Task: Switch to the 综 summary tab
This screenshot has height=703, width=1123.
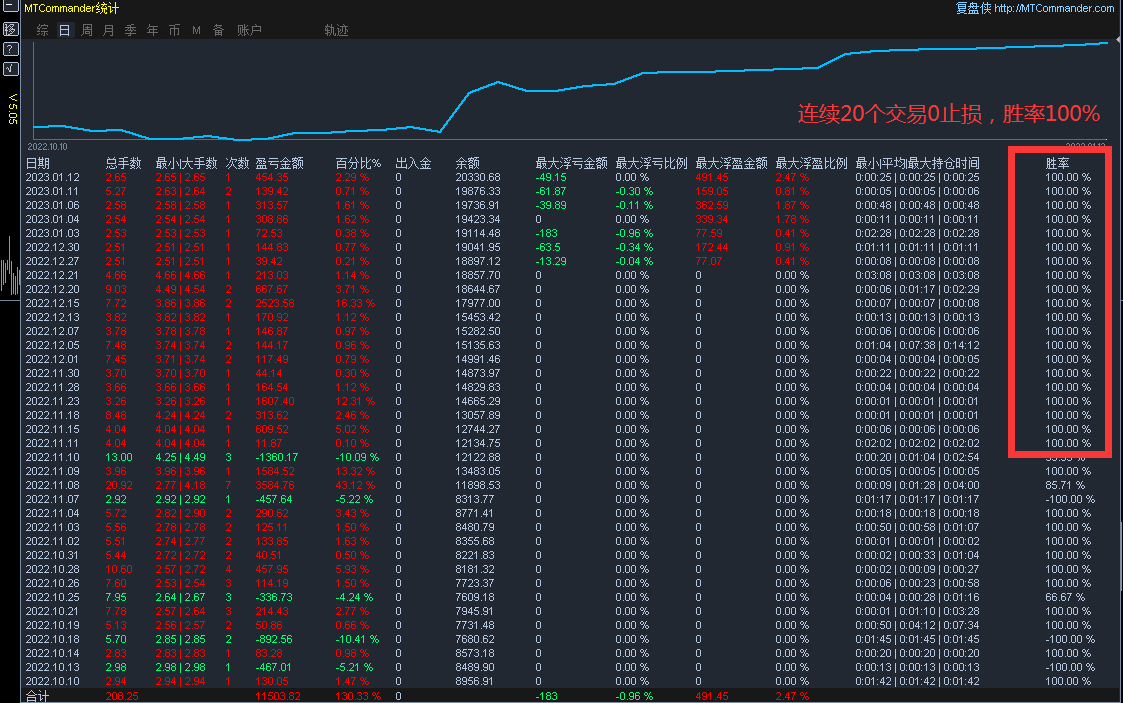Action: click(43, 30)
